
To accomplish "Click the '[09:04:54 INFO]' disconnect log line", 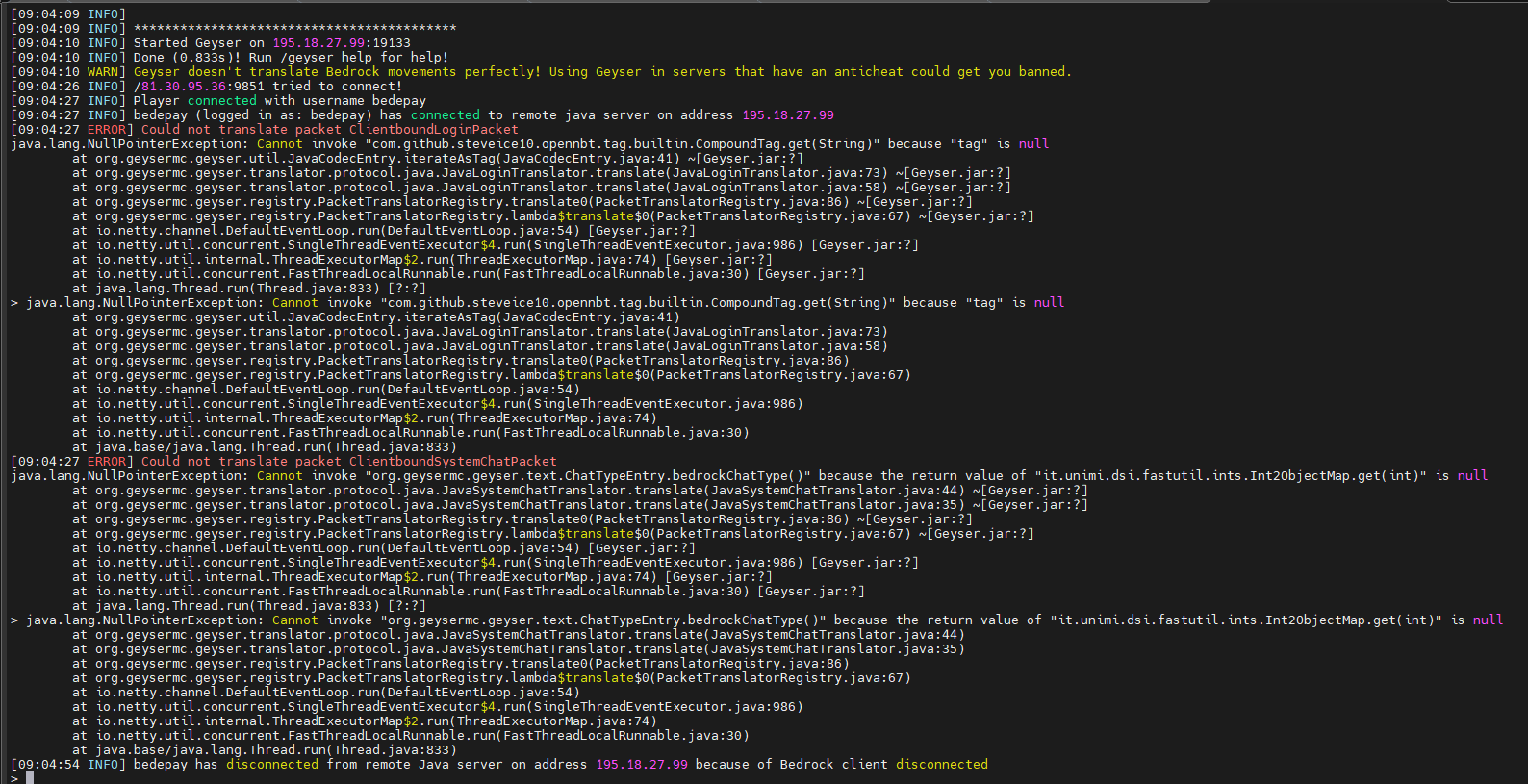I will tap(499, 764).
